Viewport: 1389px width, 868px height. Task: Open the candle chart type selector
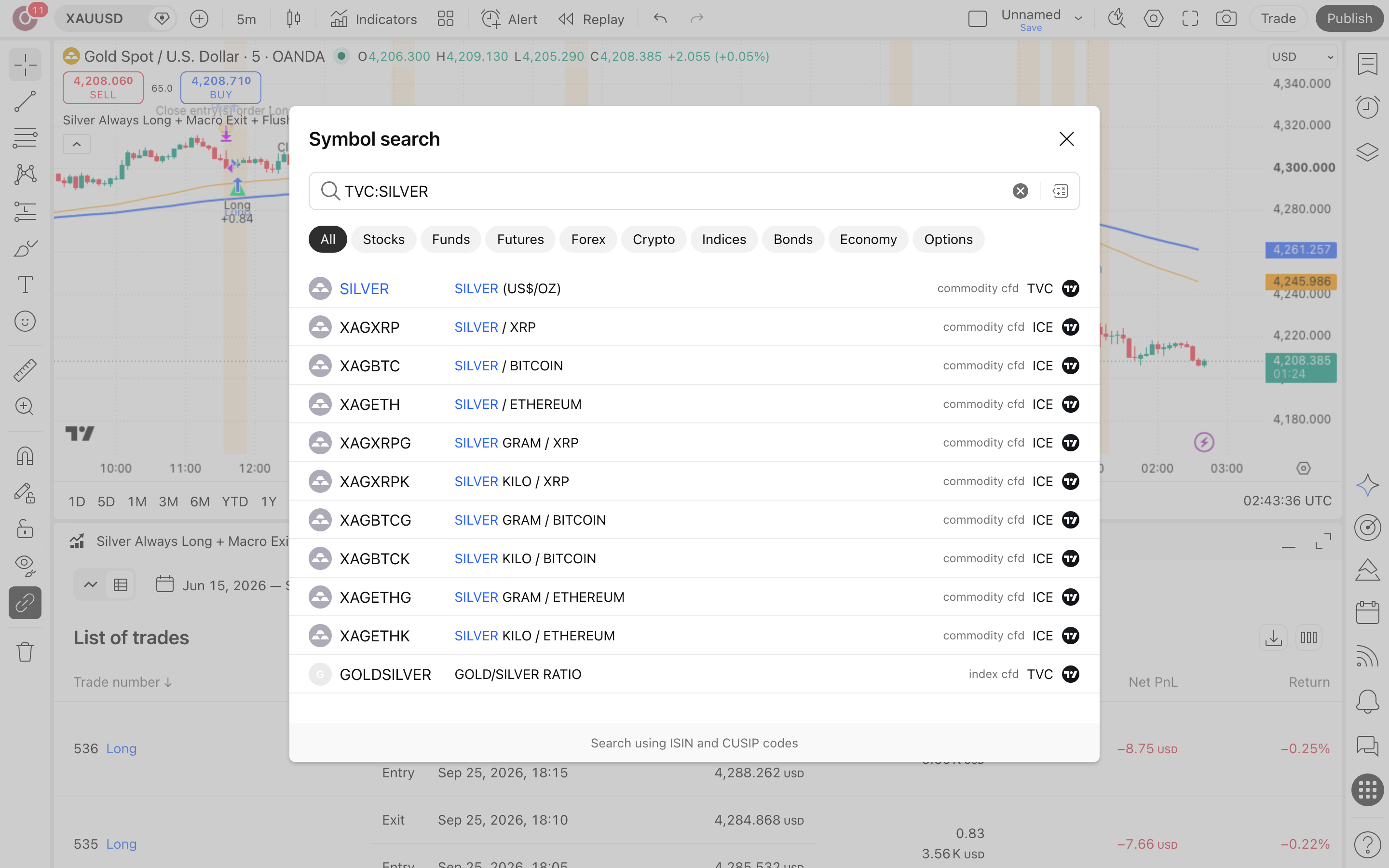293,18
